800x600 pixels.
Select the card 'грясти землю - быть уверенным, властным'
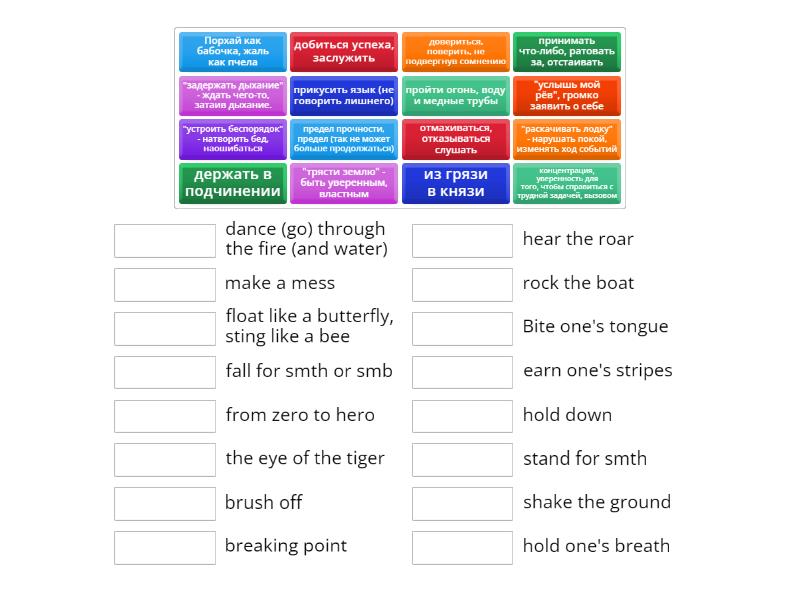point(343,186)
